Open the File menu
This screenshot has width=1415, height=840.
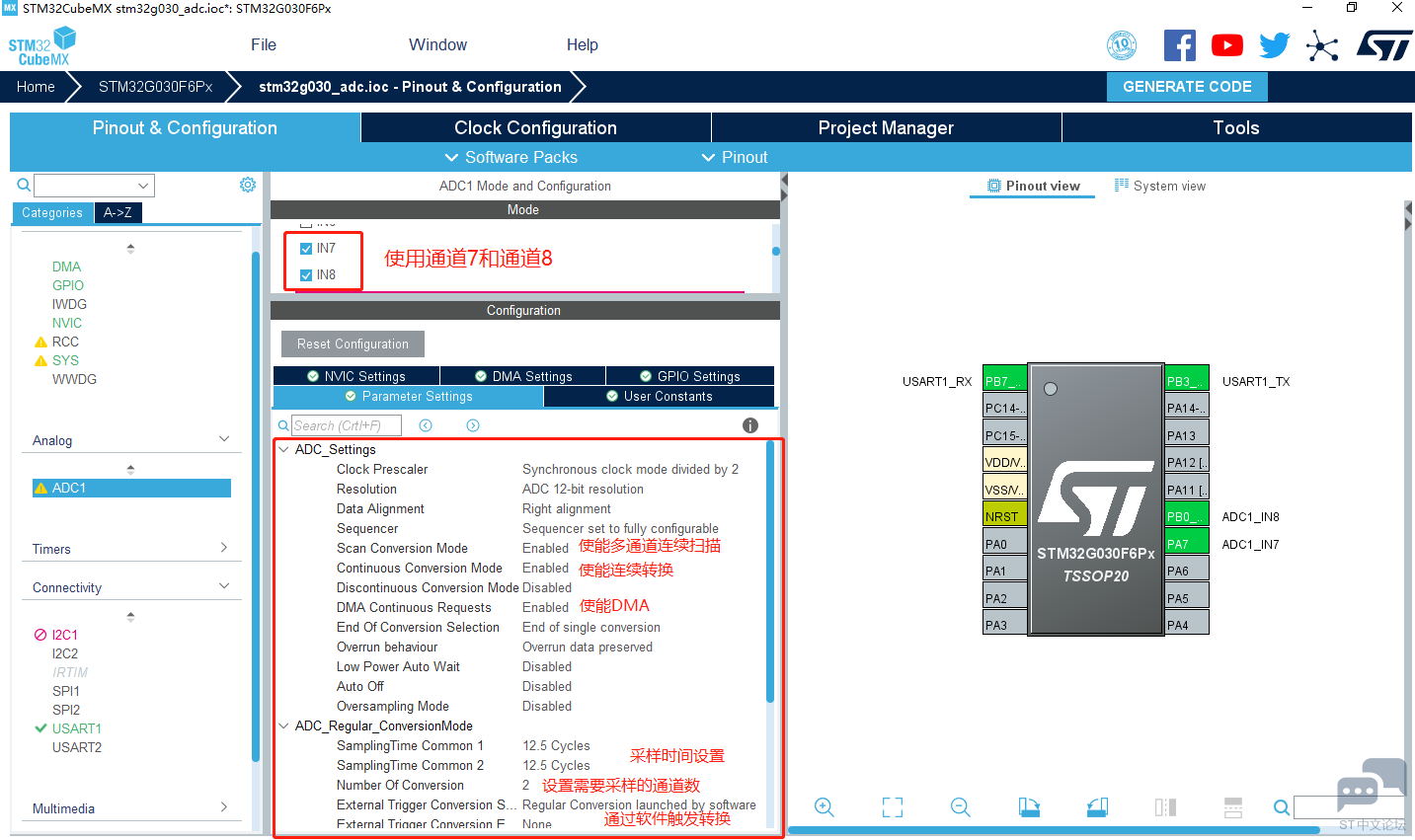(264, 44)
